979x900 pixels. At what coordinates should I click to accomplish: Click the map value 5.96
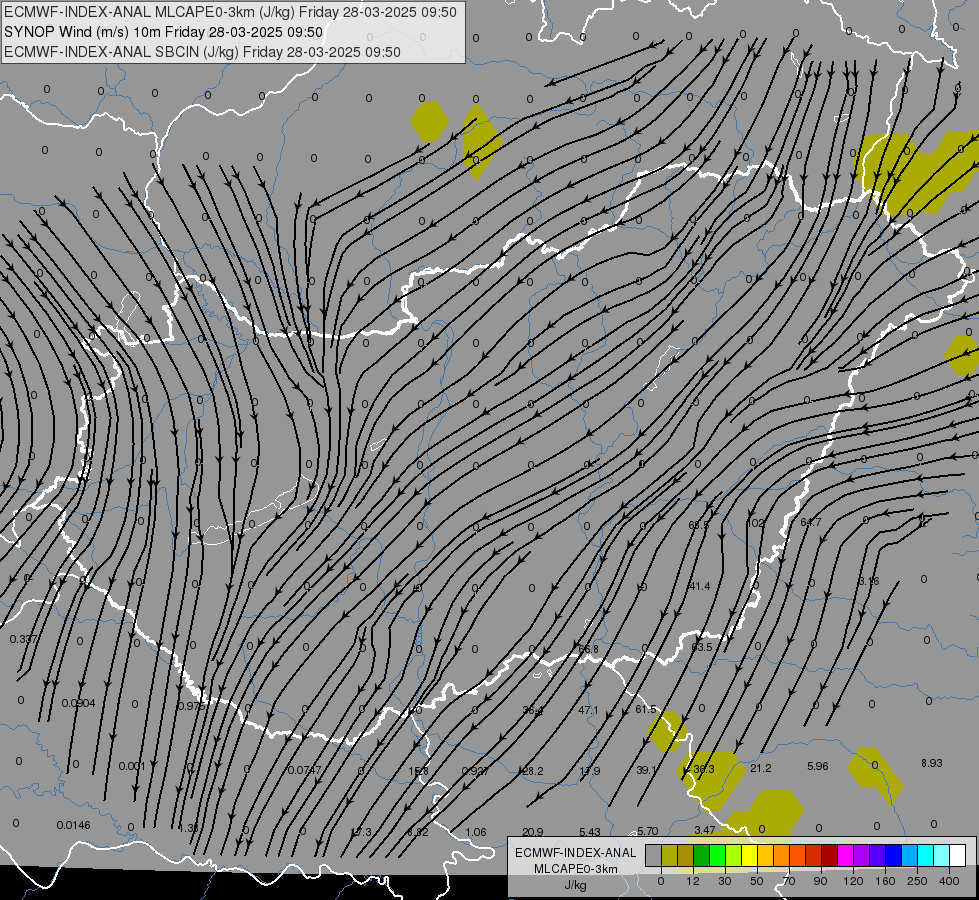[817, 766]
